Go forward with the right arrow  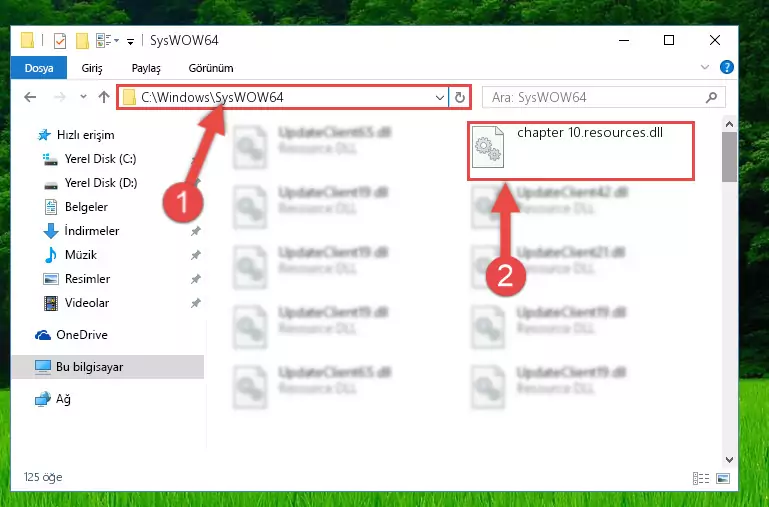point(59,97)
